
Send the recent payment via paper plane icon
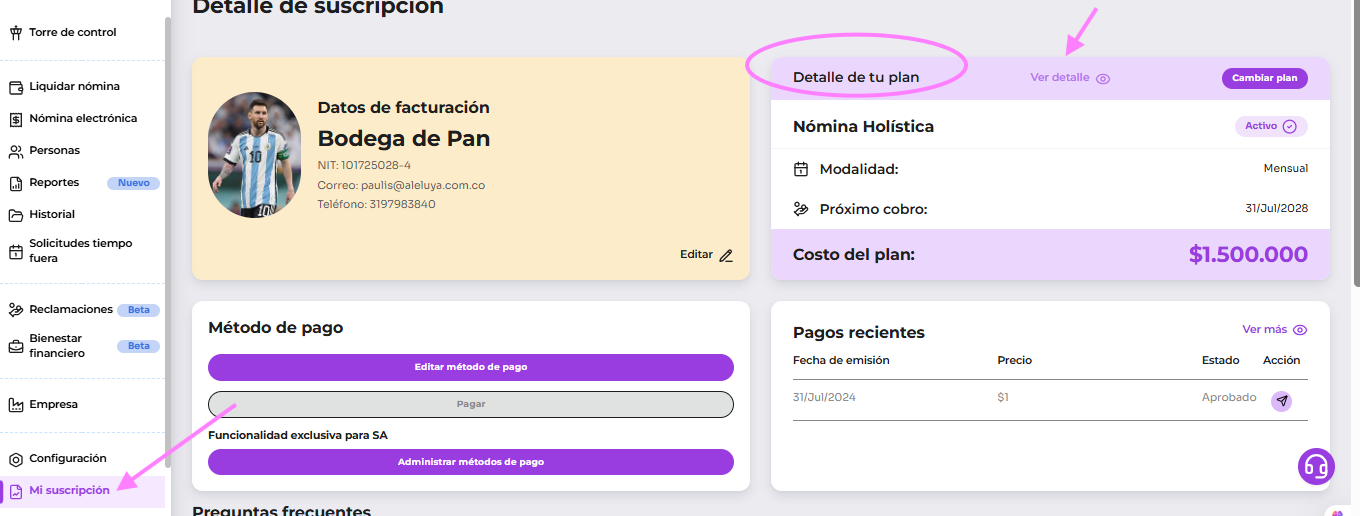click(x=1281, y=401)
